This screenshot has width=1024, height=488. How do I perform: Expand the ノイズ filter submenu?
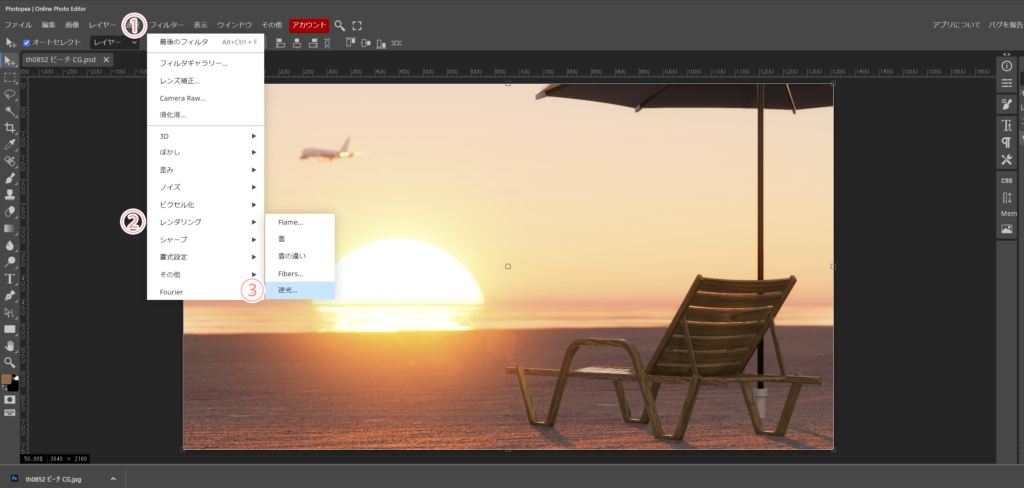pos(205,187)
